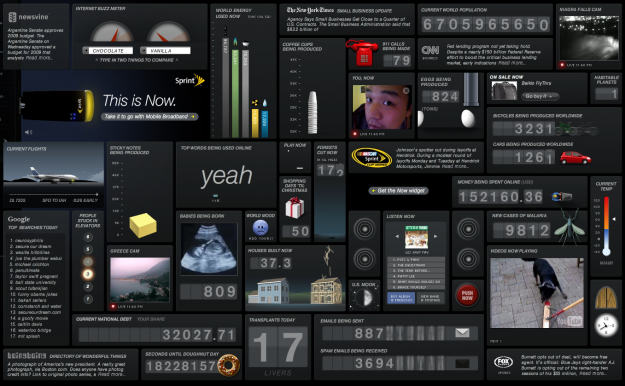Screen dimensions: 625x386
Task: Select elevator floor button 2
Action: 88,286
